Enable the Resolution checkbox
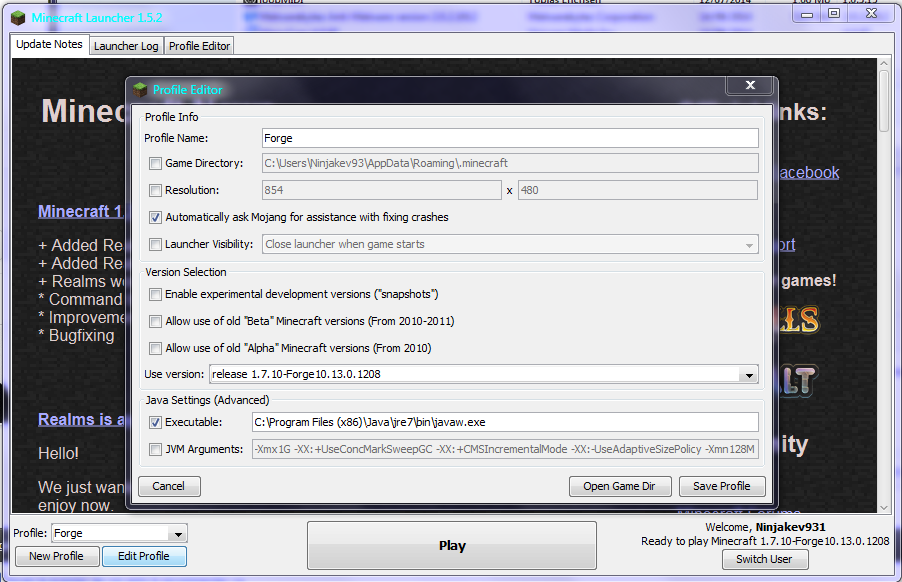Viewport: 902px width, 582px height. (x=155, y=190)
